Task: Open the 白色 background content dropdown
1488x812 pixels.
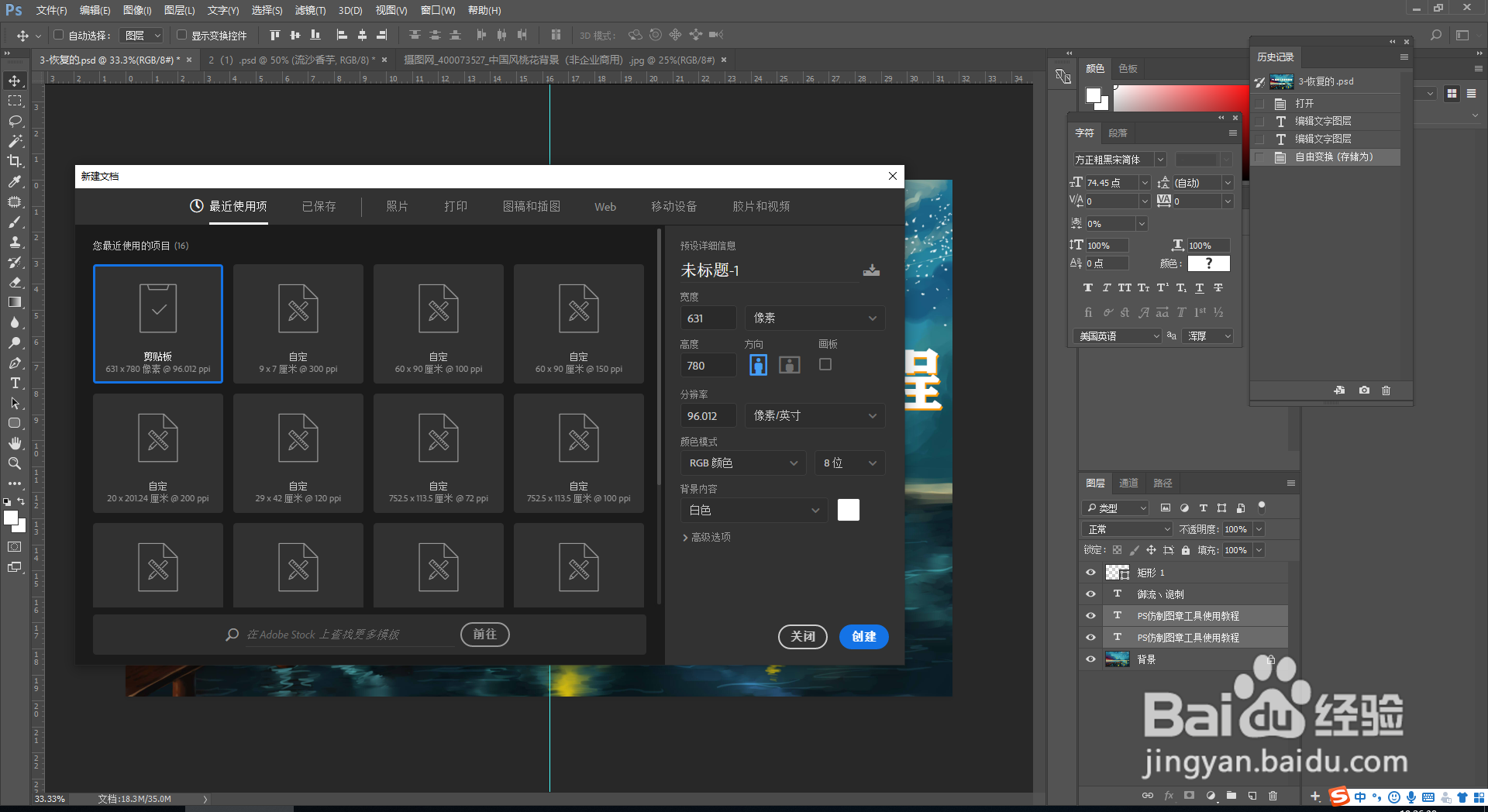Action: [x=754, y=511]
